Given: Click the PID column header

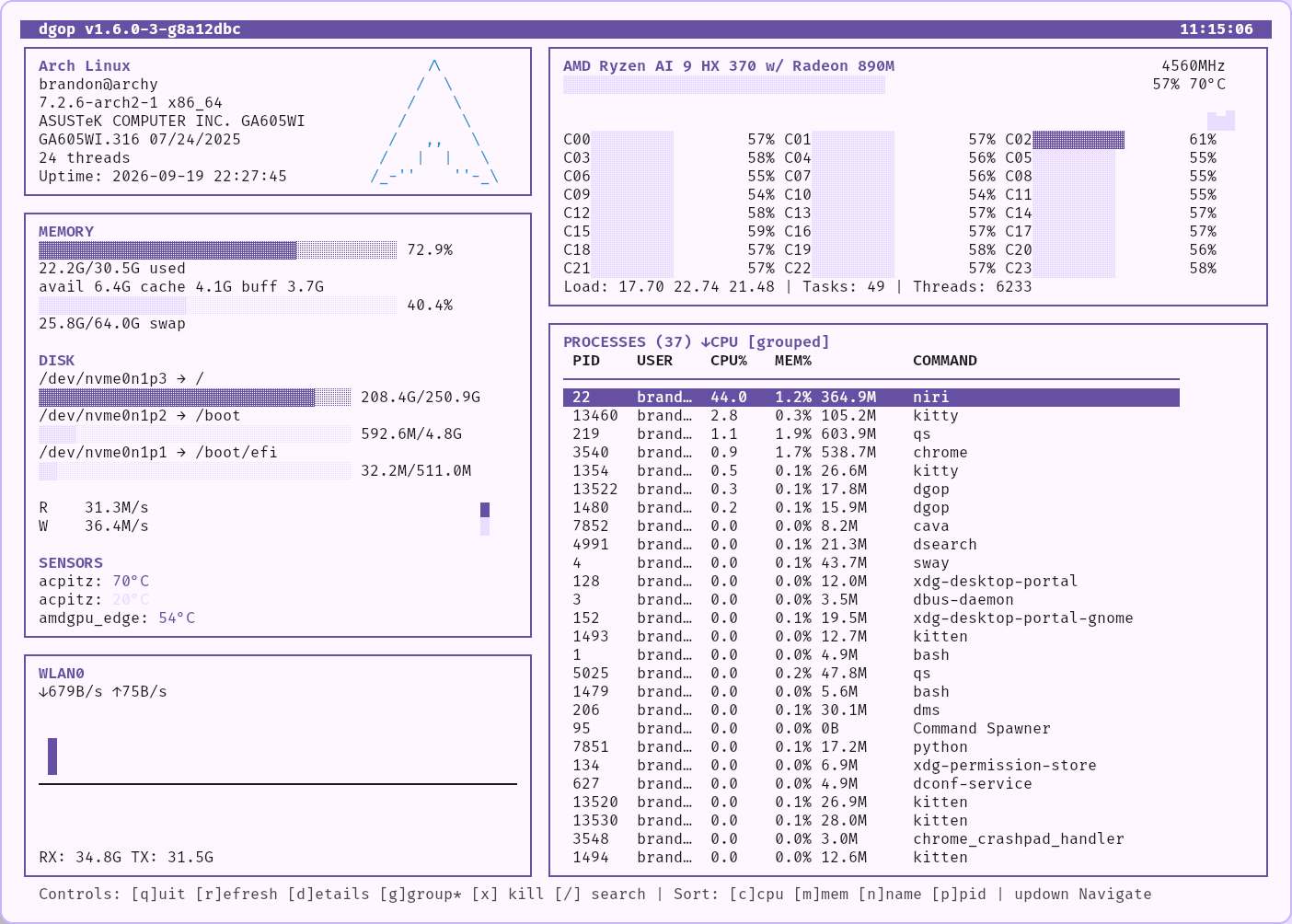Looking at the screenshot, I should tap(586, 361).
